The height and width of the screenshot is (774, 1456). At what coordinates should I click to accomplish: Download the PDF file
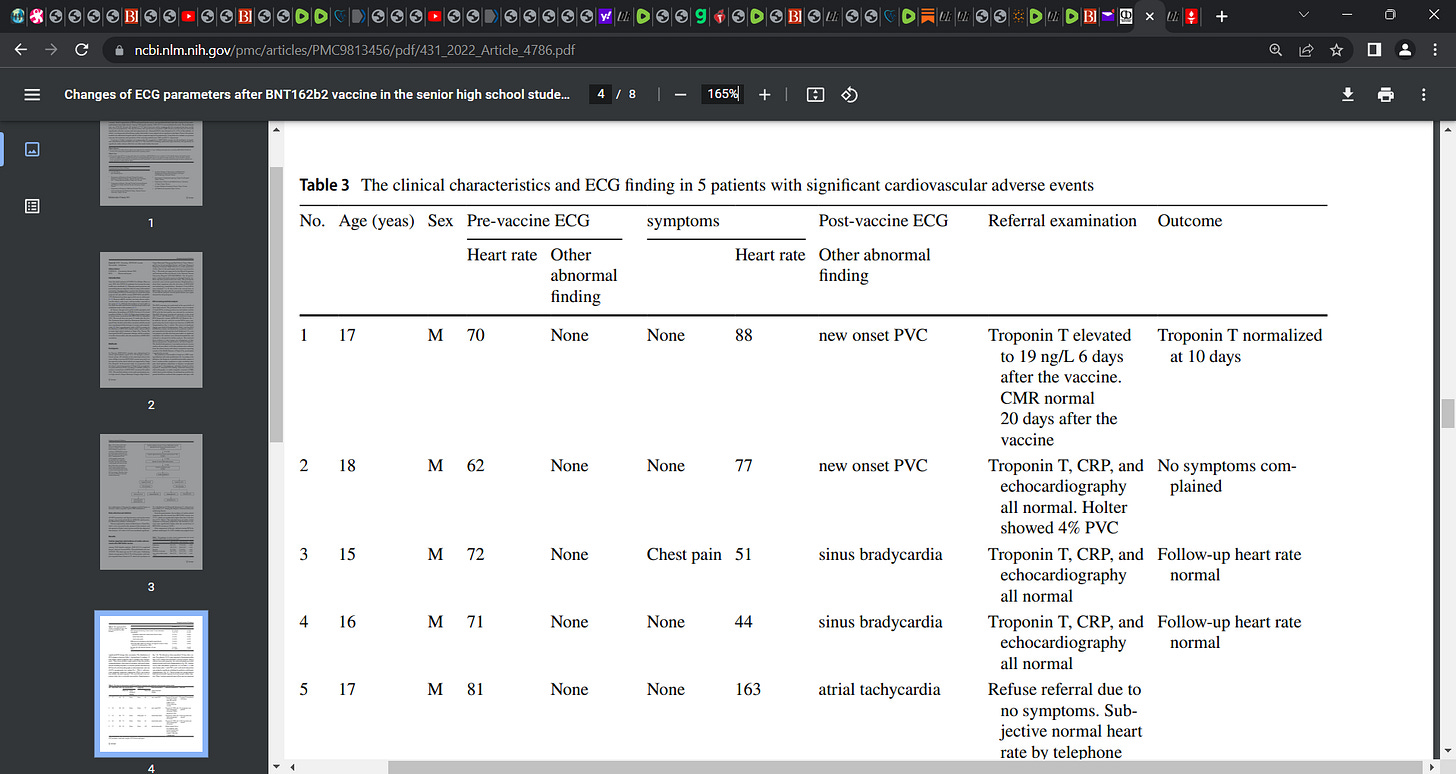coord(1348,94)
